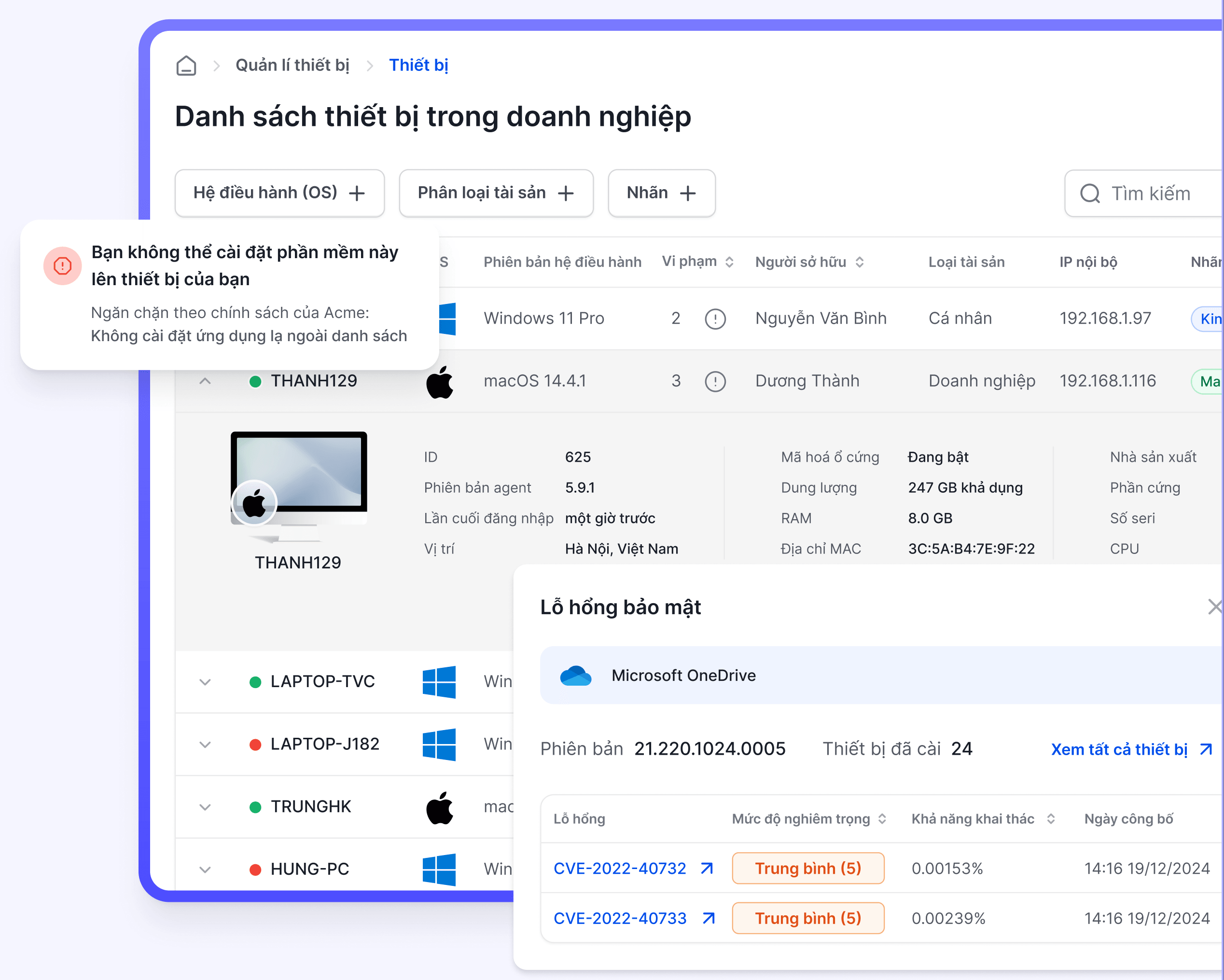
Task: Expand the TRUNGHK device row
Action: [x=205, y=807]
